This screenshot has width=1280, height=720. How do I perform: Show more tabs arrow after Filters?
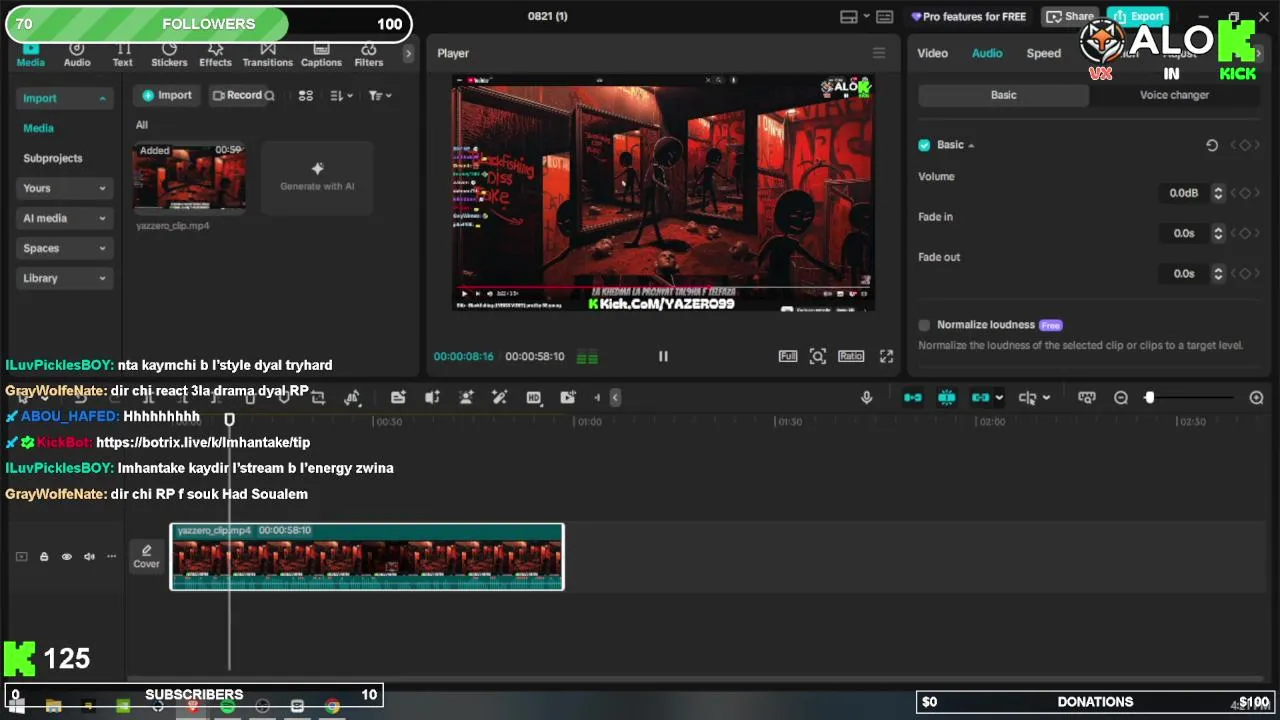408,53
